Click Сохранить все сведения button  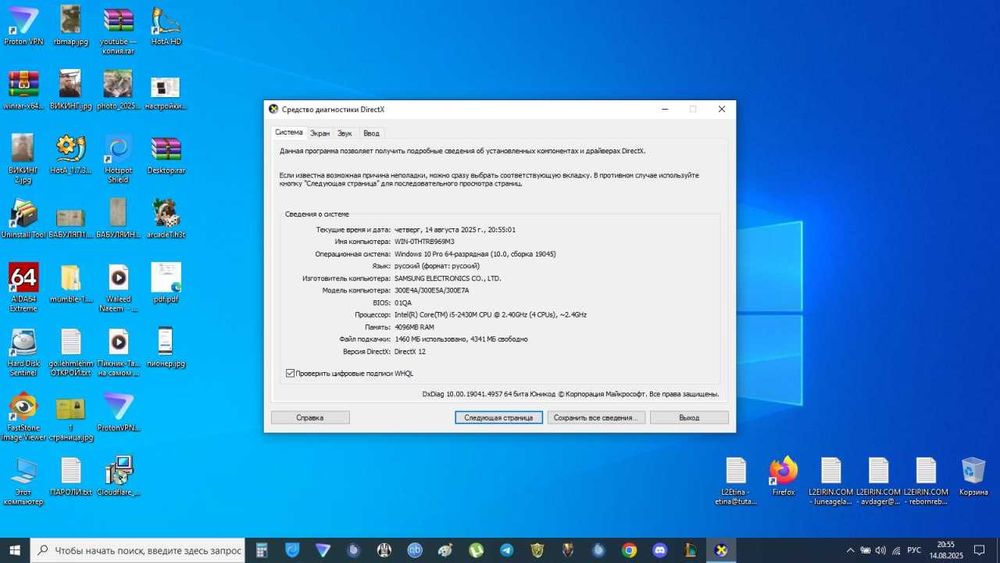[596, 418]
